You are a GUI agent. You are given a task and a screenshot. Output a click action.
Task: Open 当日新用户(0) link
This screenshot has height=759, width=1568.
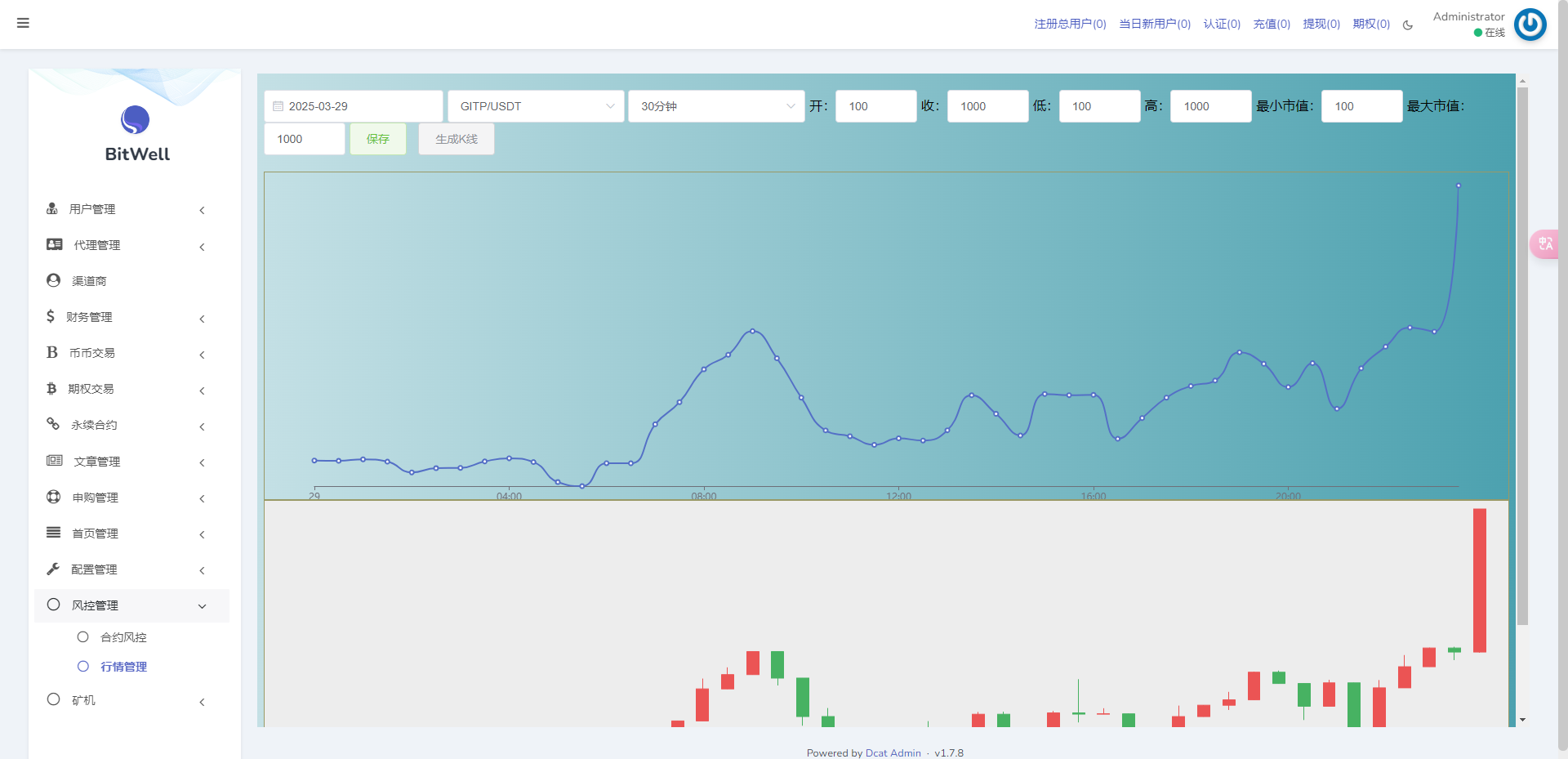(x=1155, y=24)
